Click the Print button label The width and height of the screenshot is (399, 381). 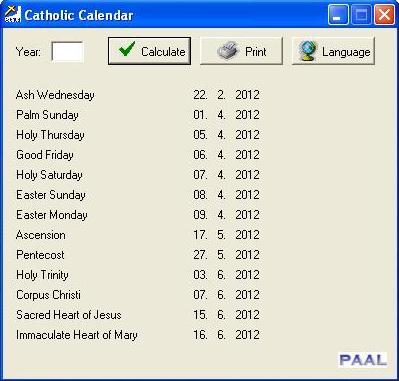[256, 52]
